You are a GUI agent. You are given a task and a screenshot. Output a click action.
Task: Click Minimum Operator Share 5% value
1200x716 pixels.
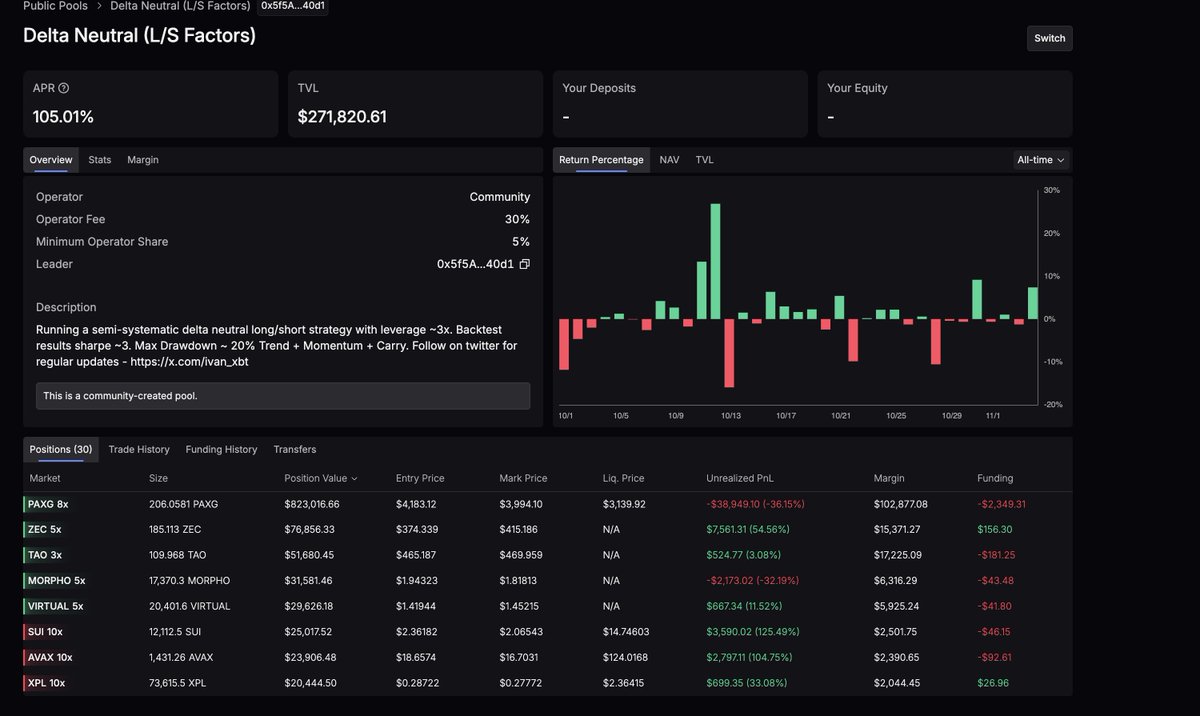[521, 242]
